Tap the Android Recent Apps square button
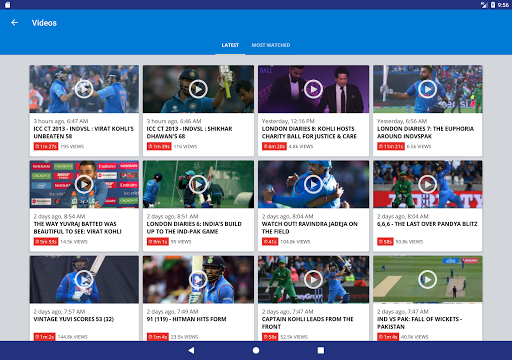Viewport: 512px width, 360px height. pos(321,350)
